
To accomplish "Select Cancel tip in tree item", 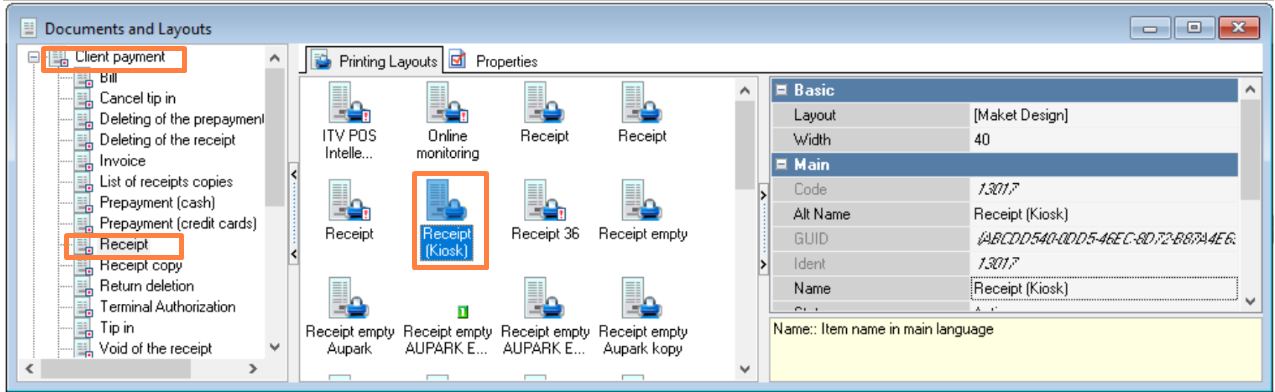I will pos(138,98).
